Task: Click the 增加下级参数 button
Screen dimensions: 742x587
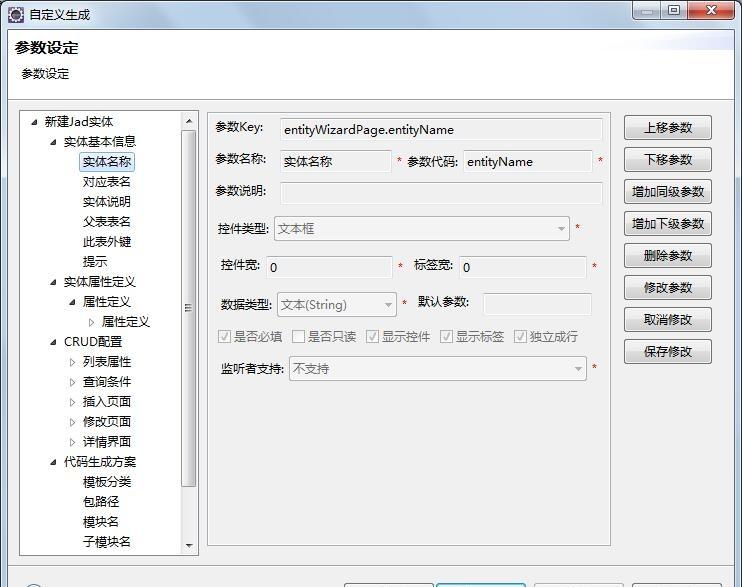Action: [668, 223]
